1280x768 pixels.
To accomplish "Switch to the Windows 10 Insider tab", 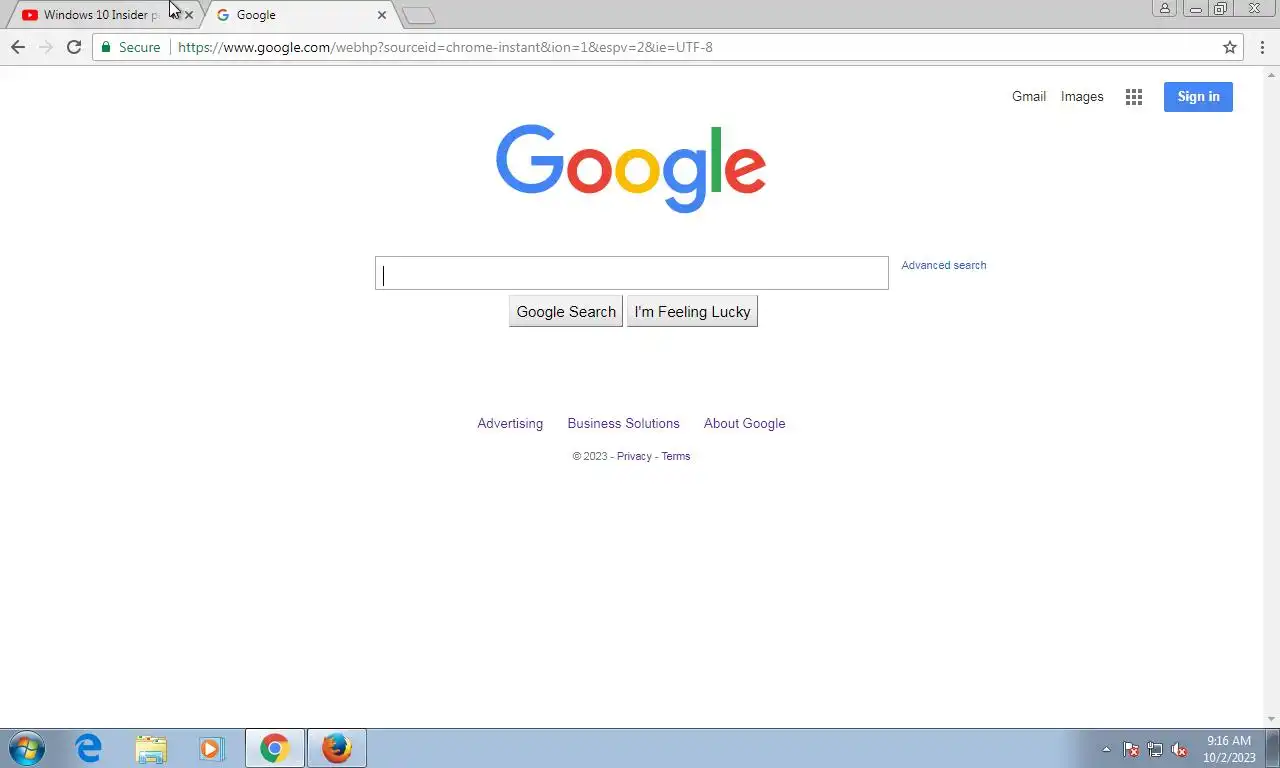I will [102, 15].
